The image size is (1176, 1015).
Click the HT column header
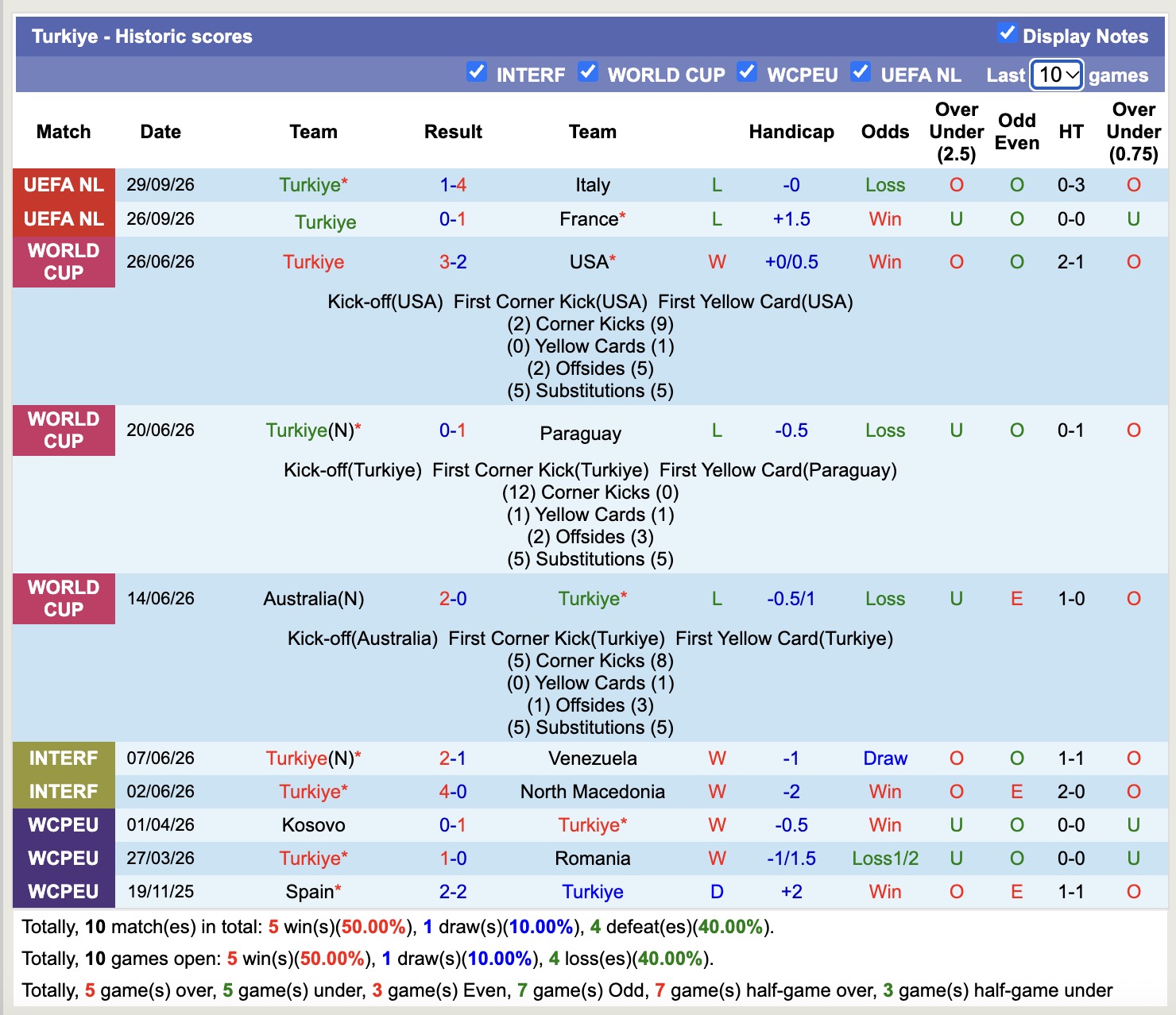click(x=1071, y=132)
